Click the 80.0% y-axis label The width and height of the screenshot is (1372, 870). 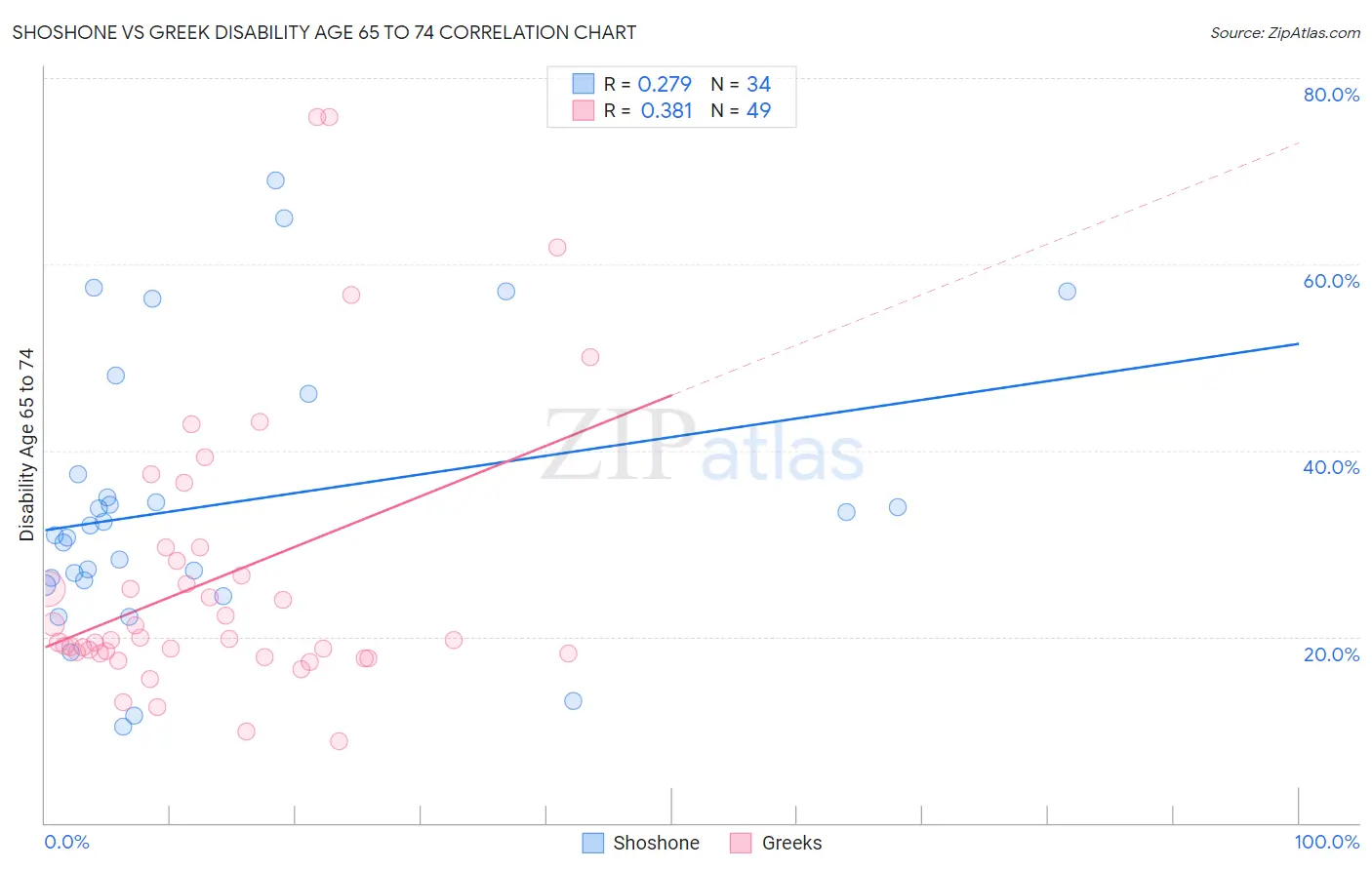coord(1331,95)
